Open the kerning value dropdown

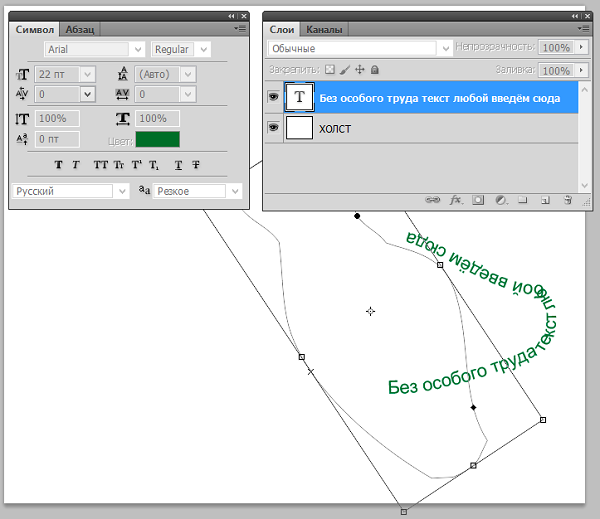click(x=87, y=94)
